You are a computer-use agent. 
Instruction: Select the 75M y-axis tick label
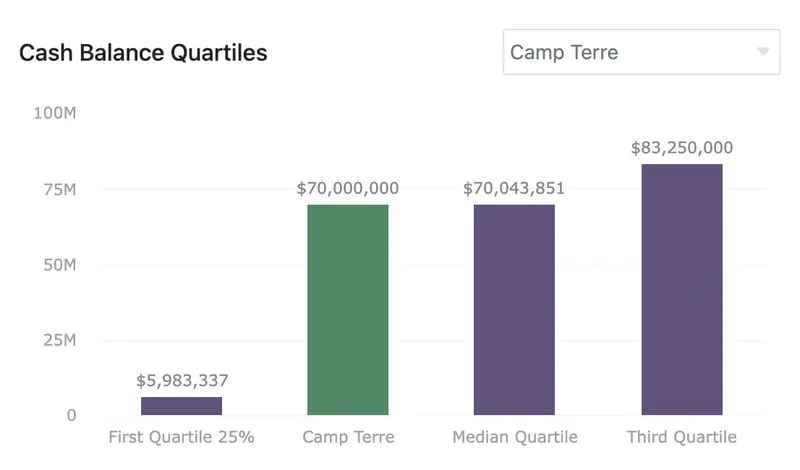(58, 190)
